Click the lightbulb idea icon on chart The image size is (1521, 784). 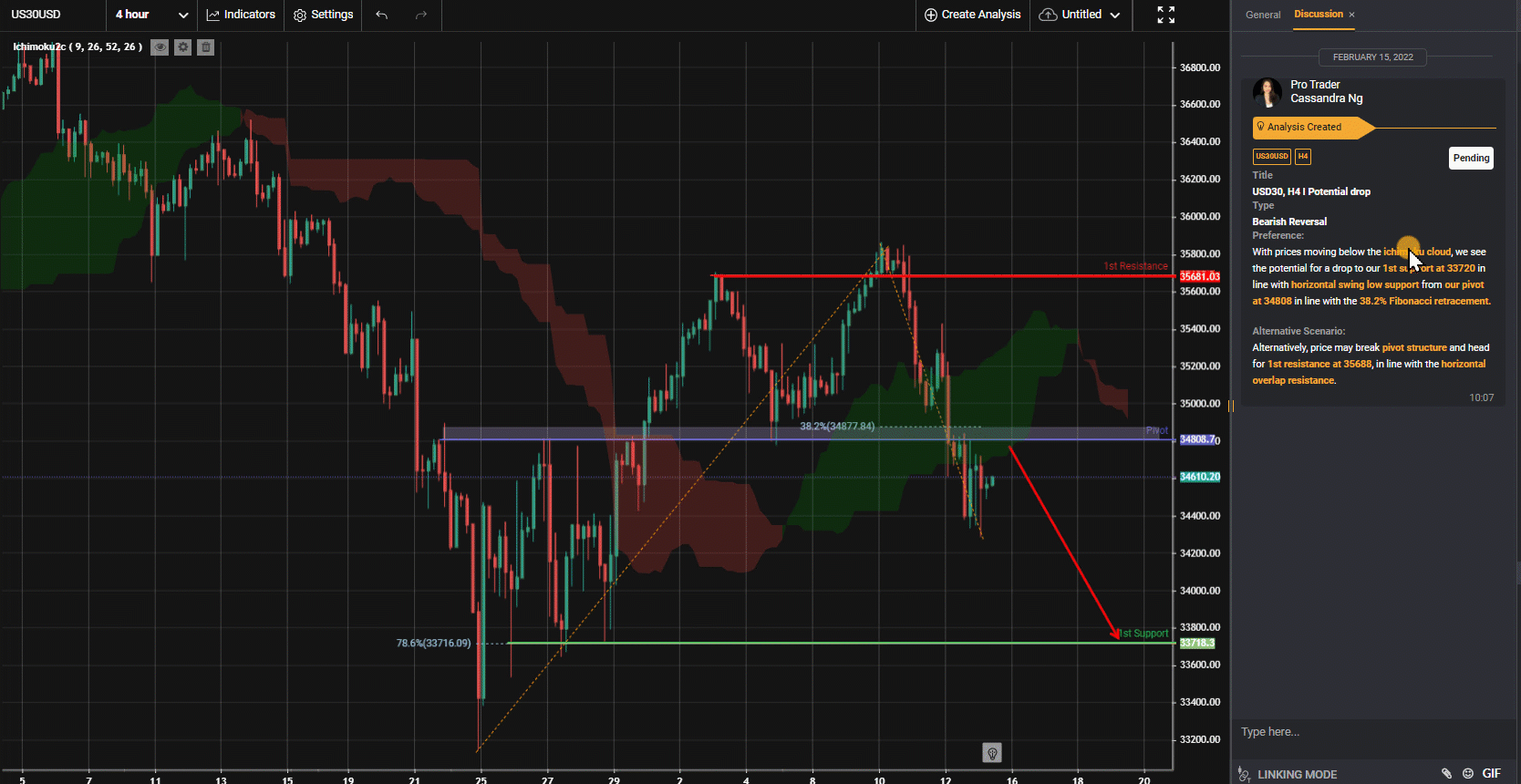point(992,753)
